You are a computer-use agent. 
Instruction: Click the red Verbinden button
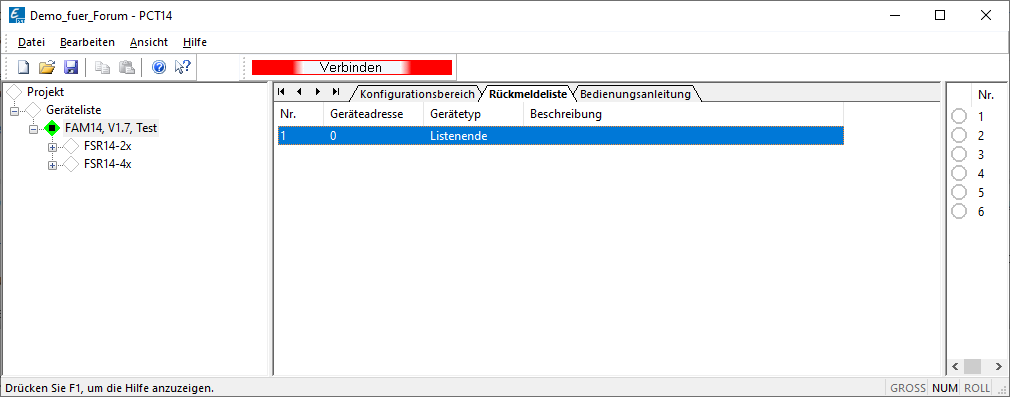coord(352,67)
